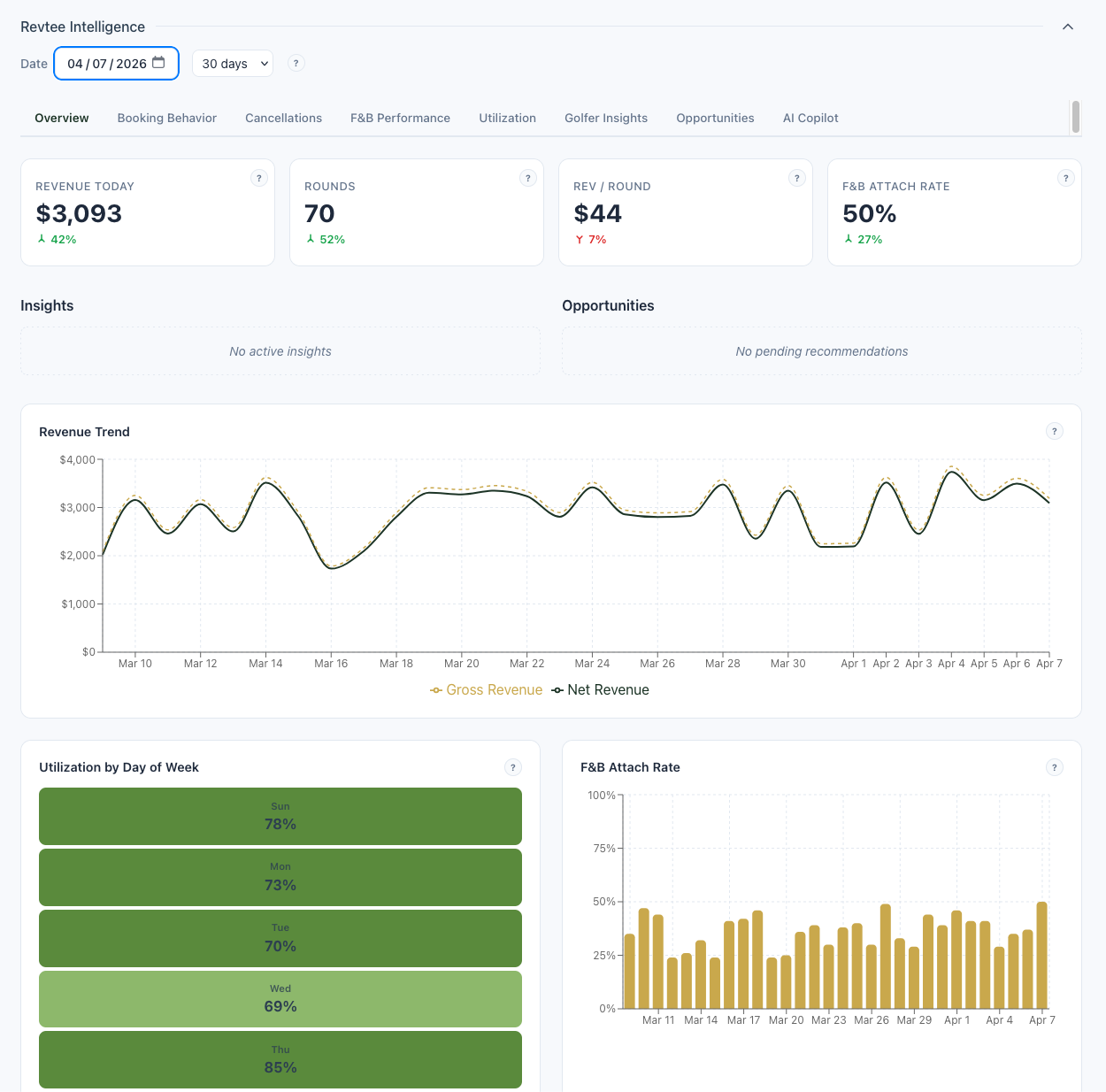The height and width of the screenshot is (1092, 1106).
Task: Open the 30 days time range dropdown
Action: click(232, 63)
